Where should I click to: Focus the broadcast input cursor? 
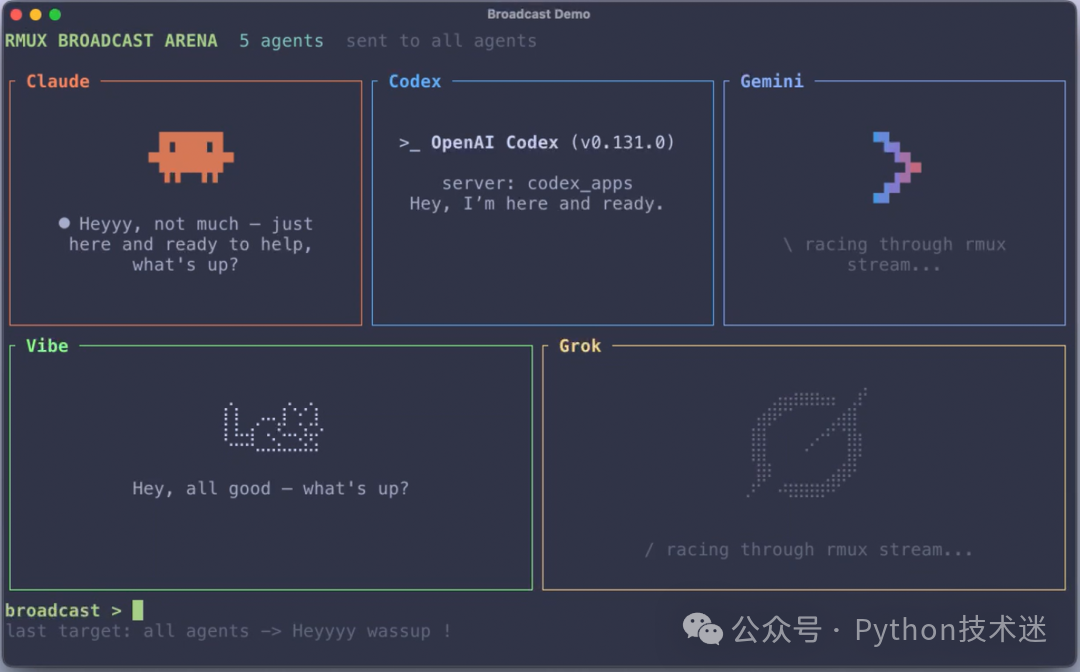click(x=138, y=610)
